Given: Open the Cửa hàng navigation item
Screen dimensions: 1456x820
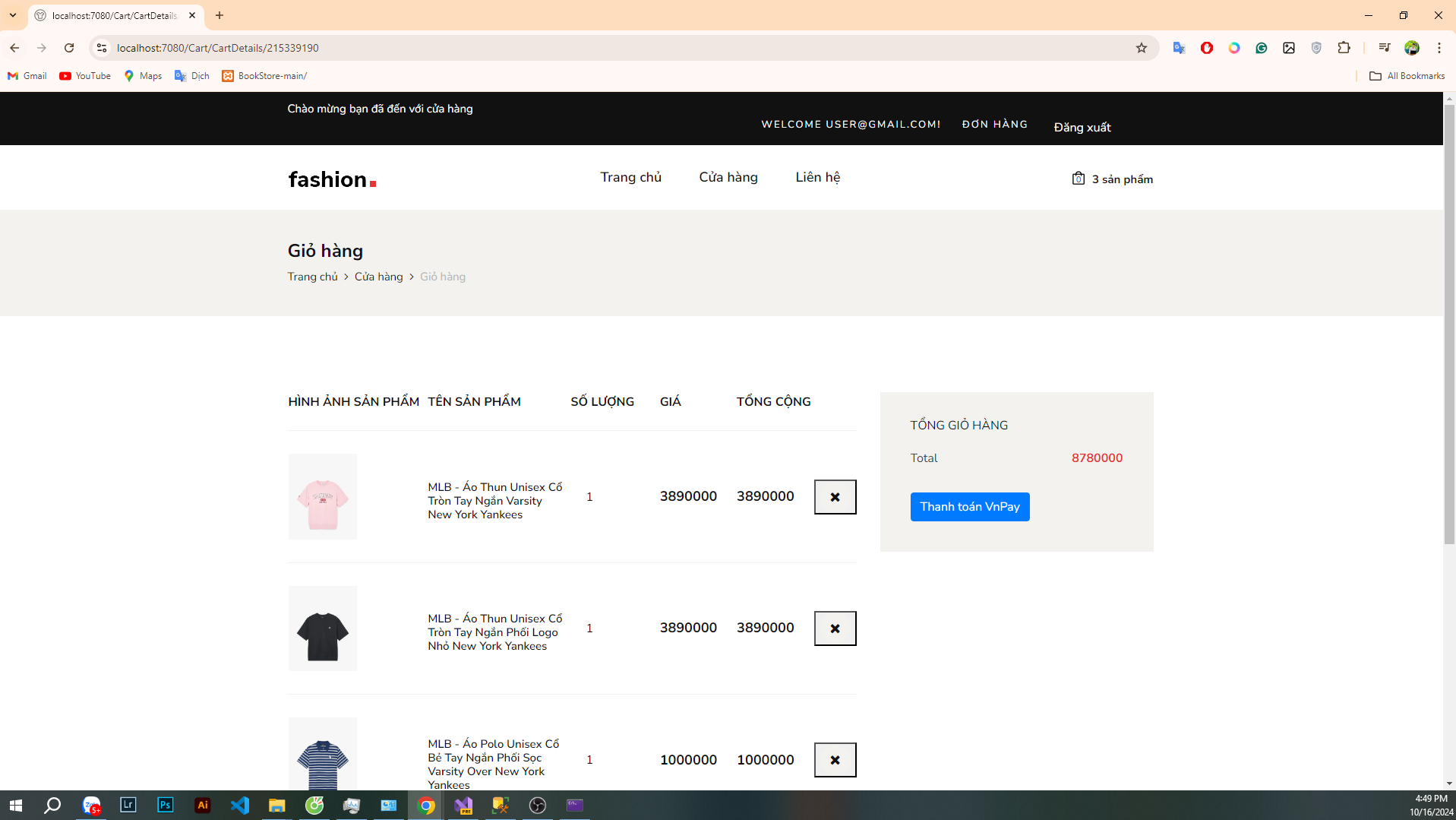Looking at the screenshot, I should 728,177.
